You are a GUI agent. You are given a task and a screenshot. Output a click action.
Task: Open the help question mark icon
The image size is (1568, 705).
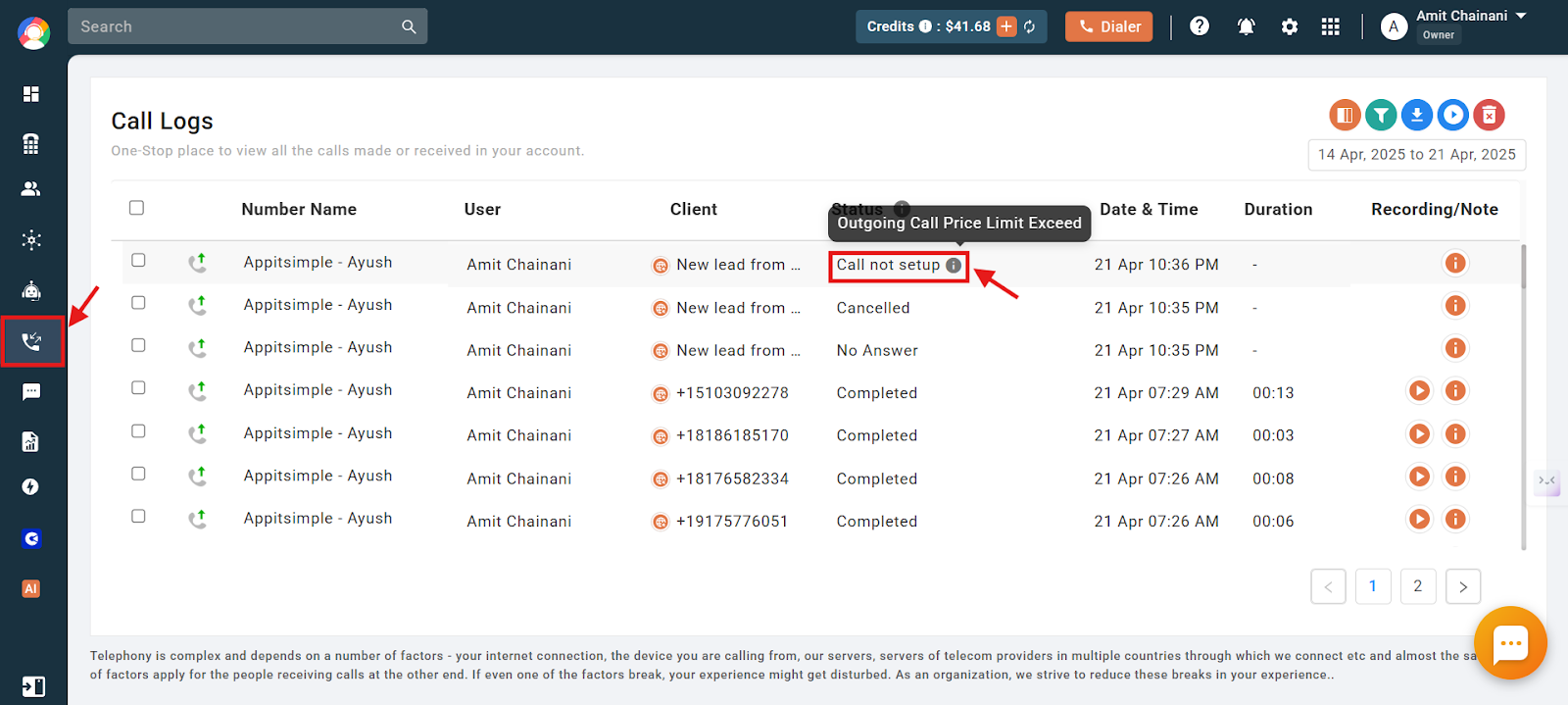click(1200, 26)
